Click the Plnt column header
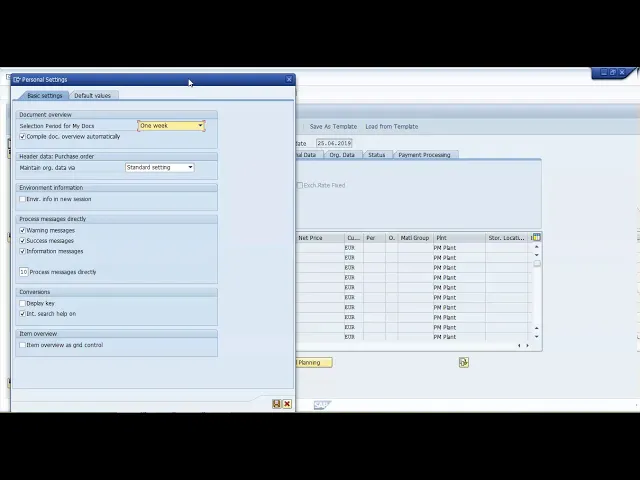 click(x=459, y=238)
